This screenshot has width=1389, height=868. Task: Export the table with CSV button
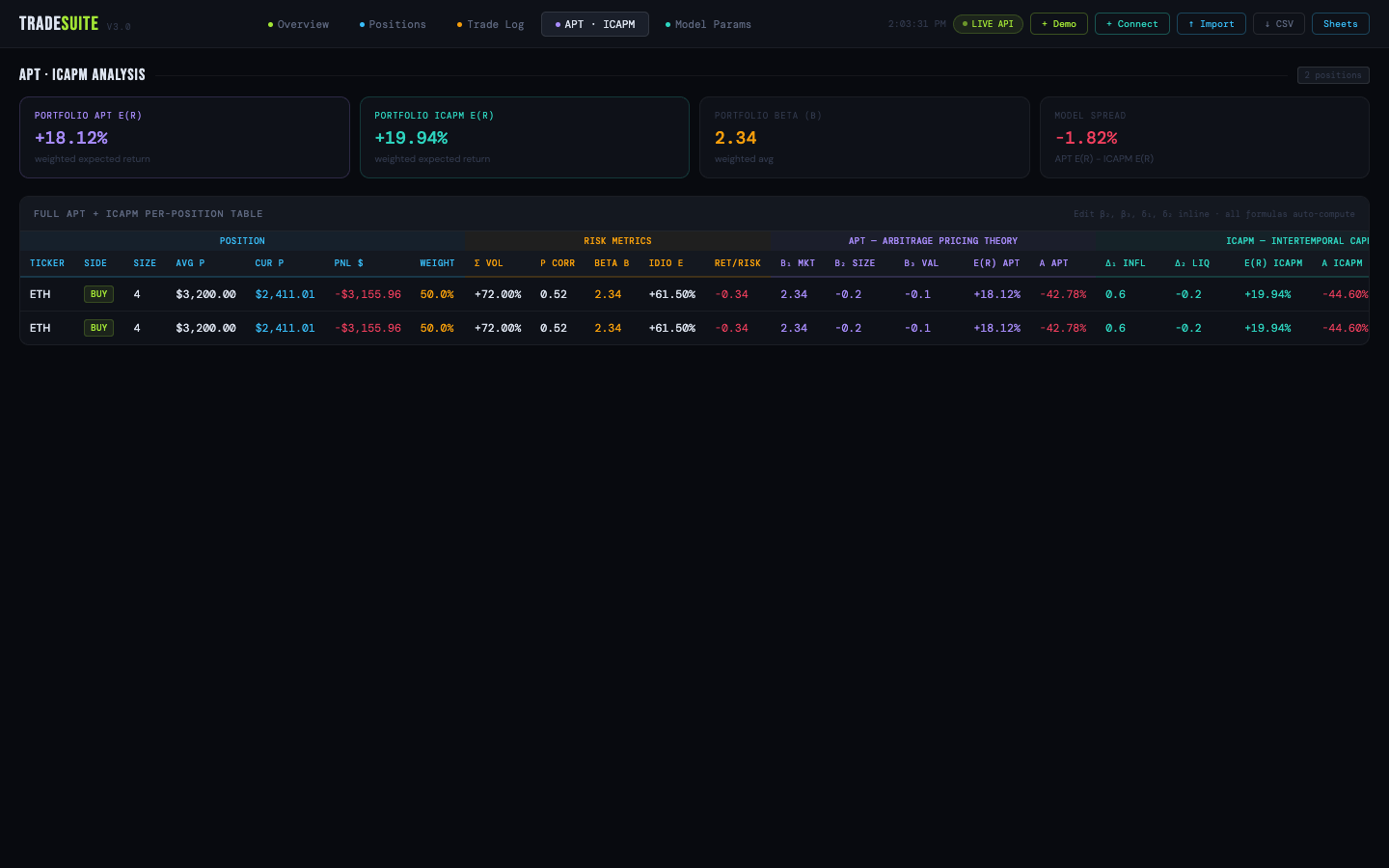tap(1279, 24)
